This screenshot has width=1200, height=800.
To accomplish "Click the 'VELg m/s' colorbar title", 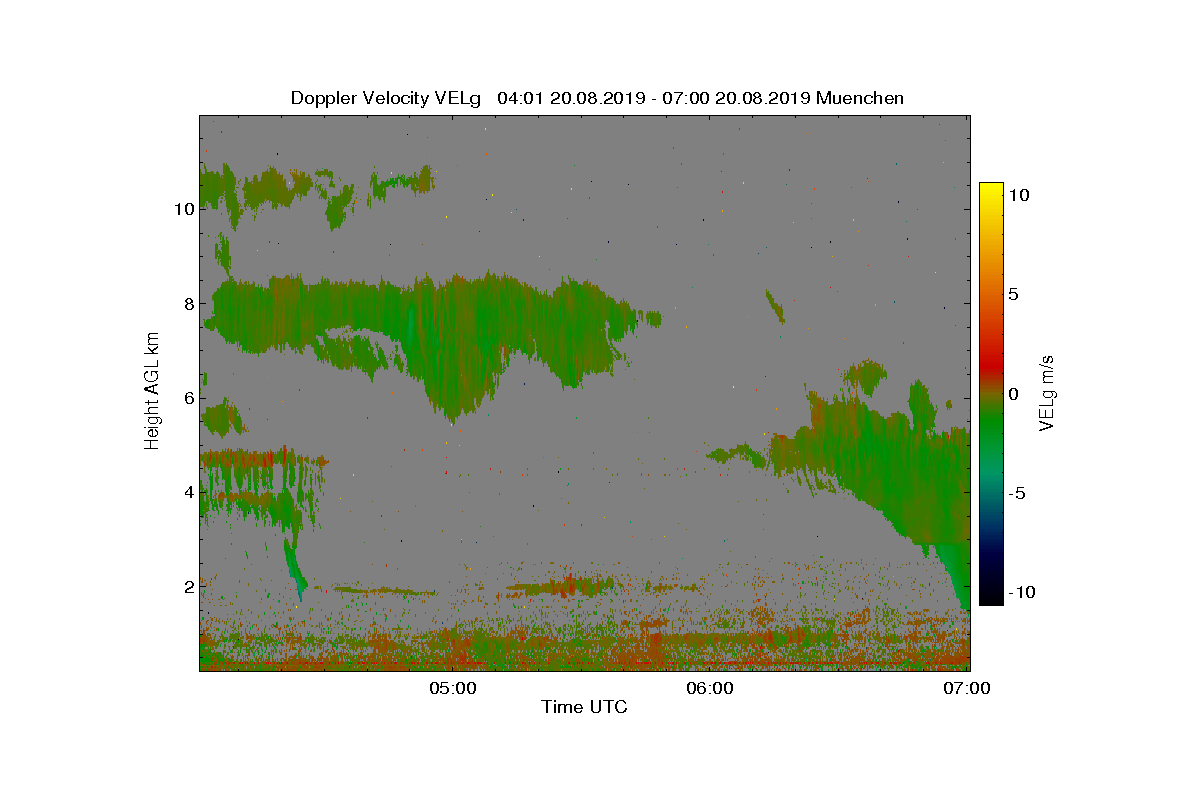I will [x=1047, y=392].
